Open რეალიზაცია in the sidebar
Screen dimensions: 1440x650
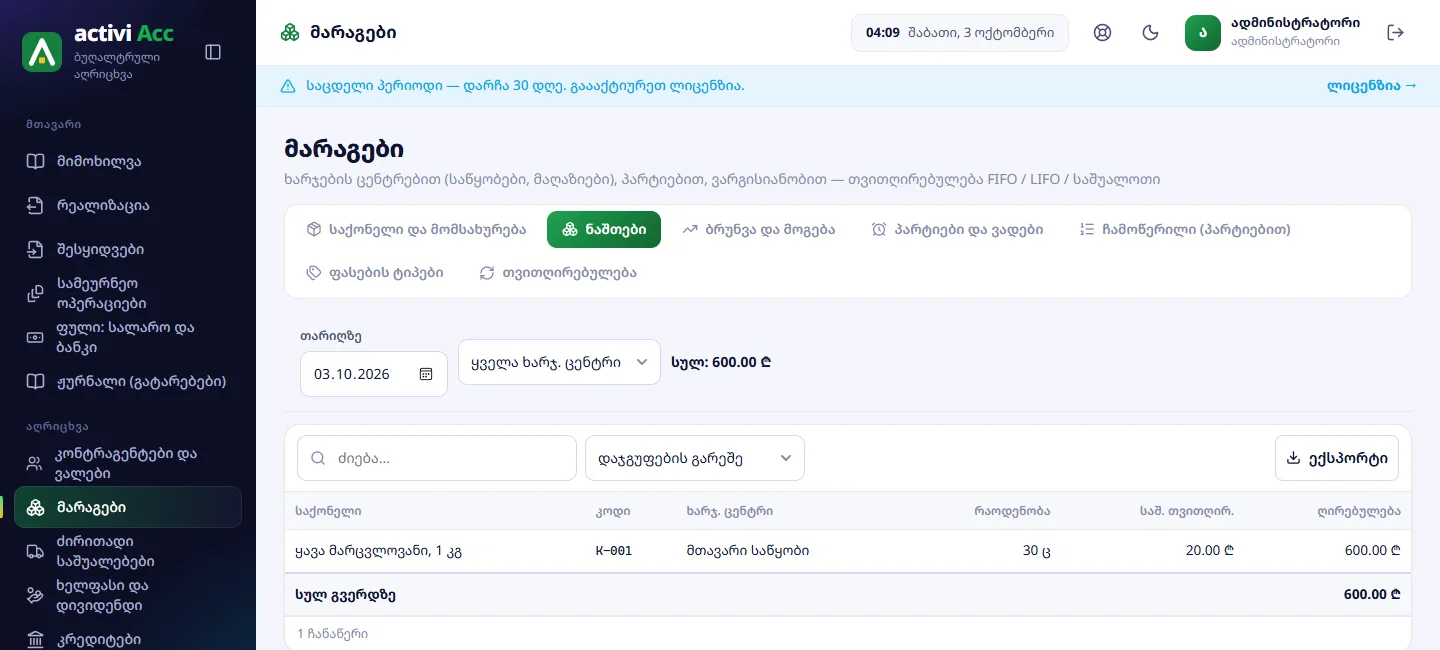tap(128, 206)
